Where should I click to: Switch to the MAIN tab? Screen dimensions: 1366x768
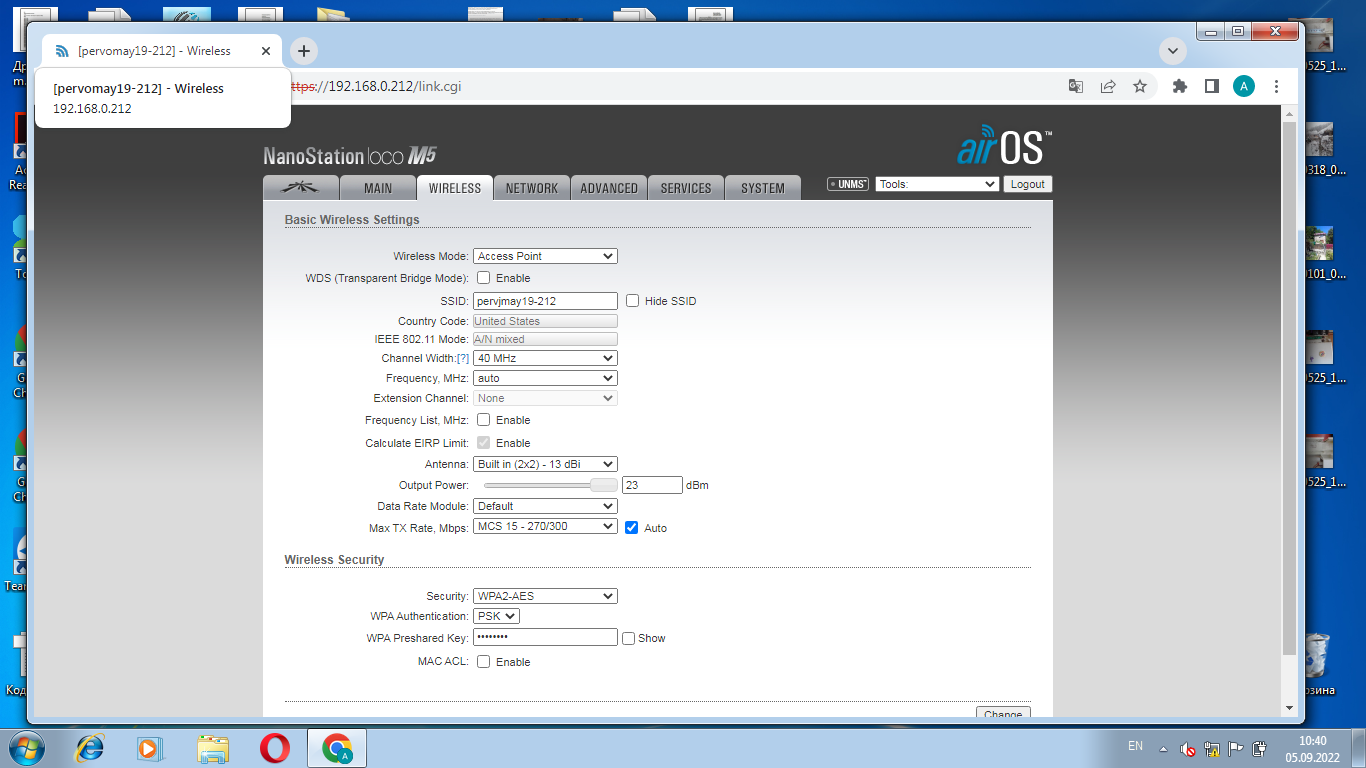378,188
